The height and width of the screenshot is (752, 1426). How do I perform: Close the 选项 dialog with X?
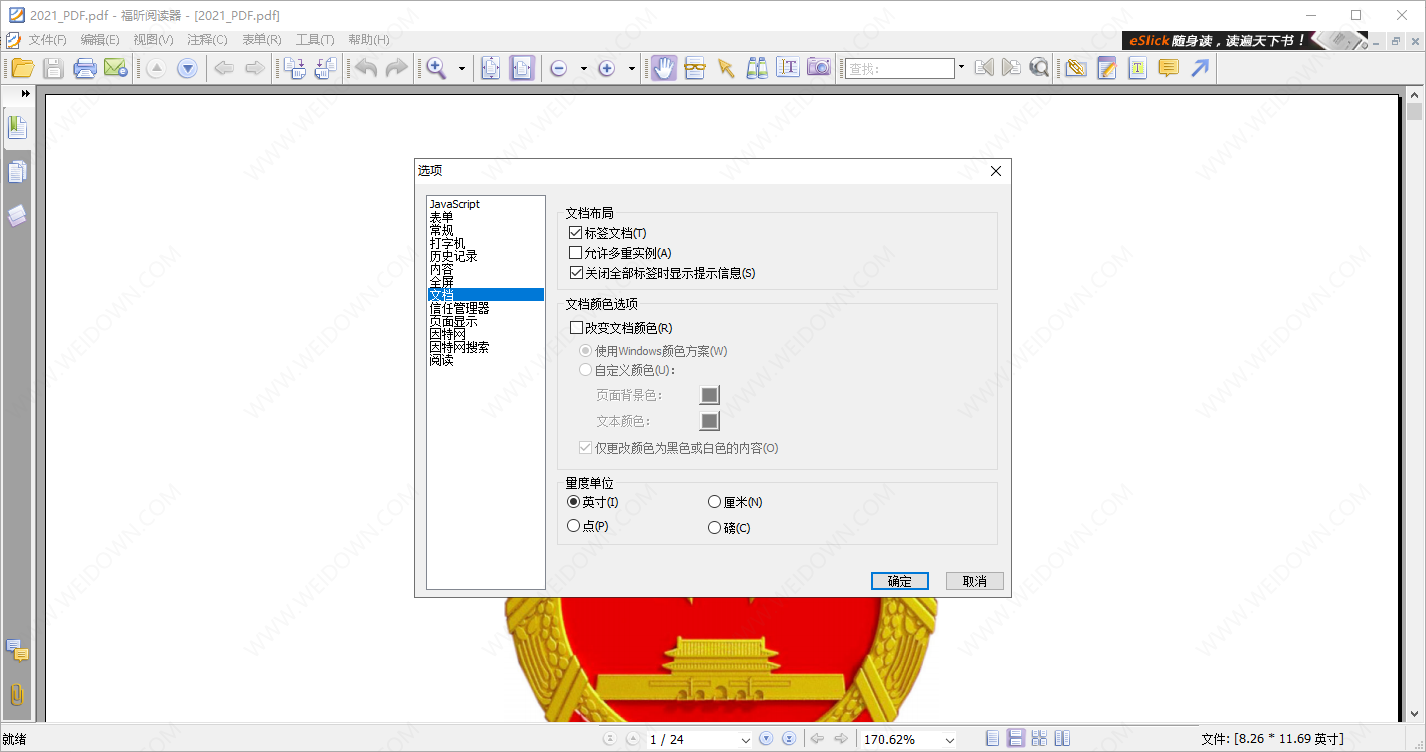coord(995,171)
